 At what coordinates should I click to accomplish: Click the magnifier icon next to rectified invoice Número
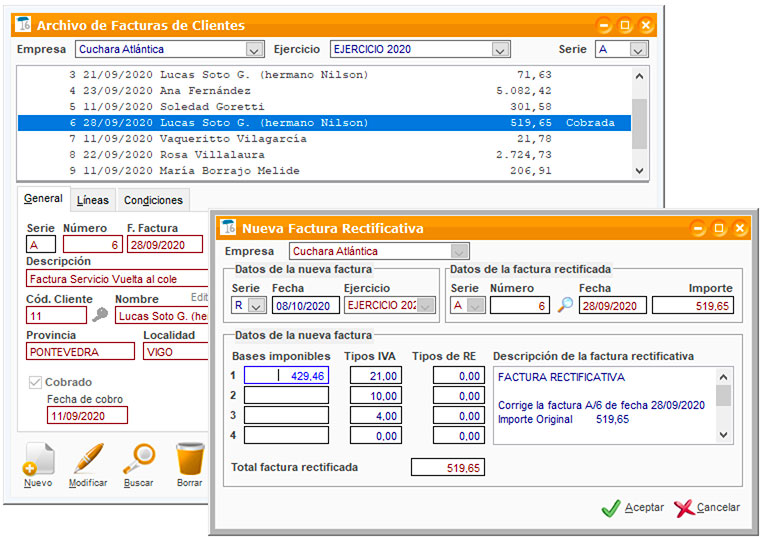click(565, 305)
